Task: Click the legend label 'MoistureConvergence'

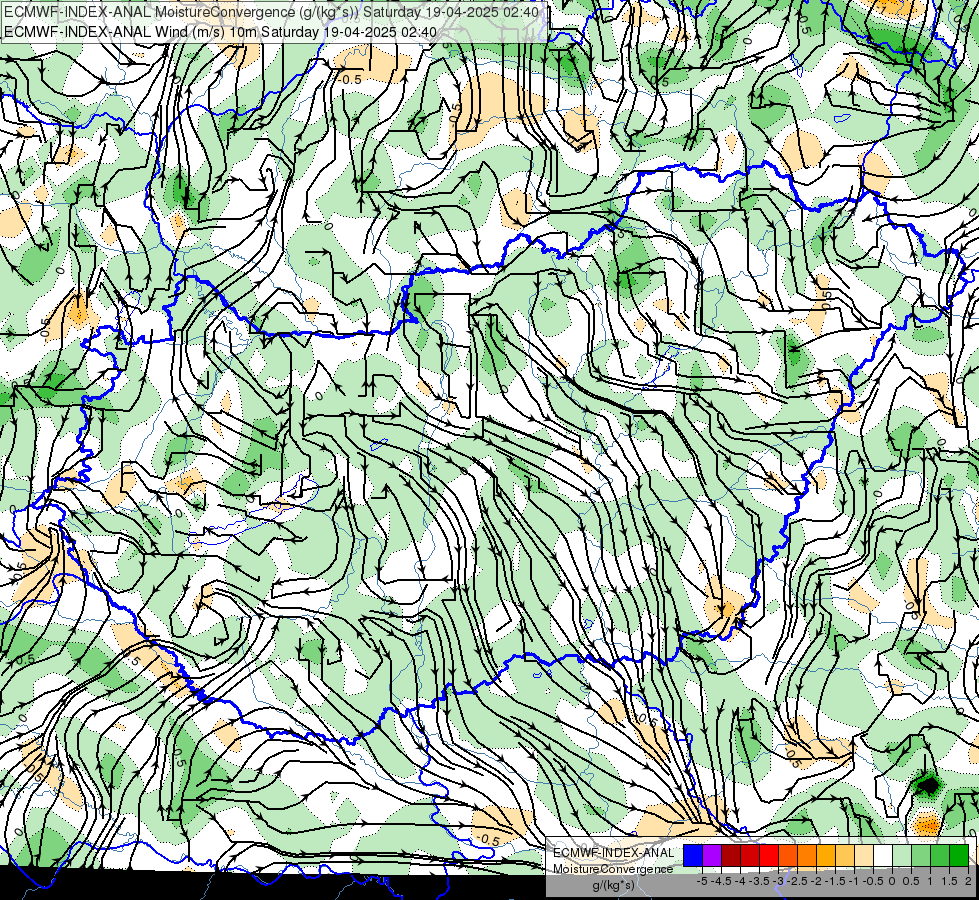Action: tap(613, 869)
